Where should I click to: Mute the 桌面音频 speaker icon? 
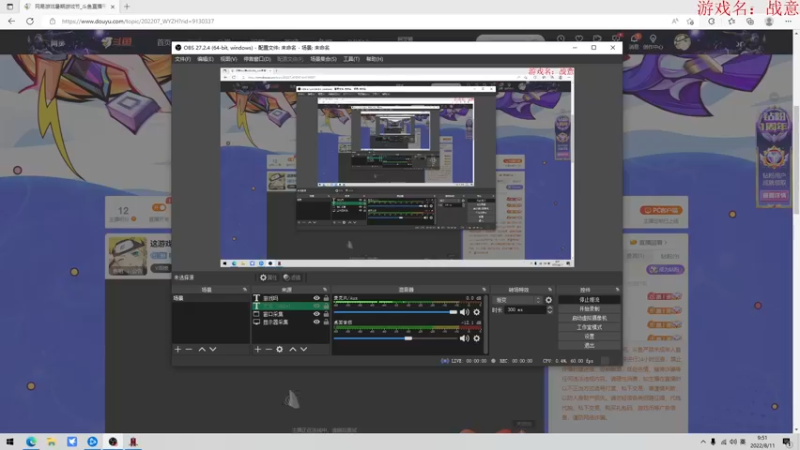click(464, 338)
